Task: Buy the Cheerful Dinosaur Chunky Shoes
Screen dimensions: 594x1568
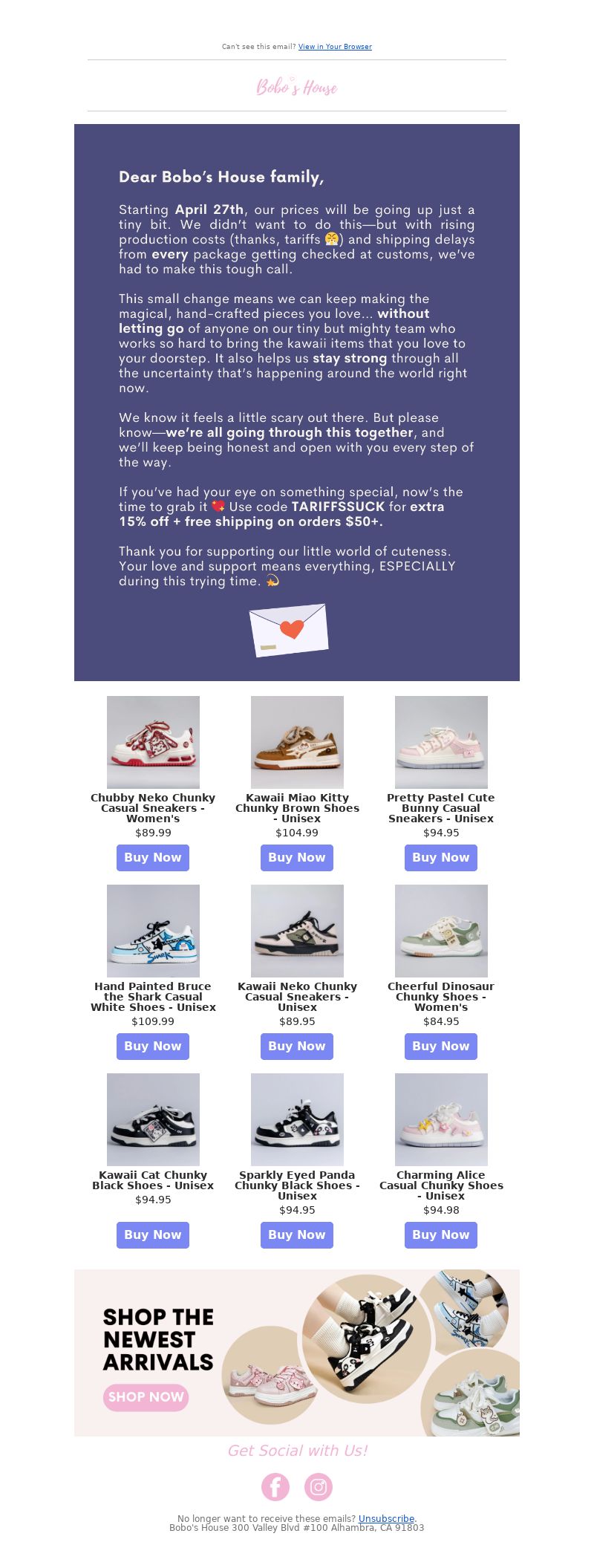Action: click(441, 1047)
